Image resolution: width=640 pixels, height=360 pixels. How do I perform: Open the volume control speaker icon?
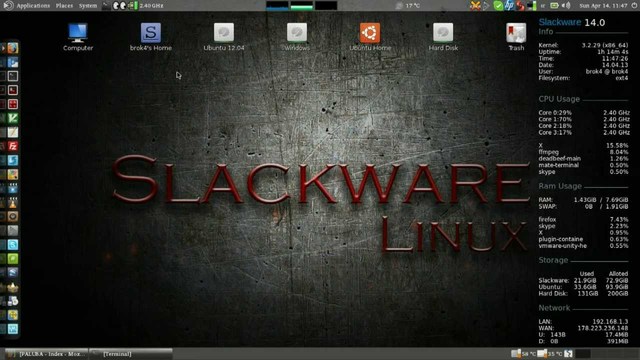tap(566, 6)
